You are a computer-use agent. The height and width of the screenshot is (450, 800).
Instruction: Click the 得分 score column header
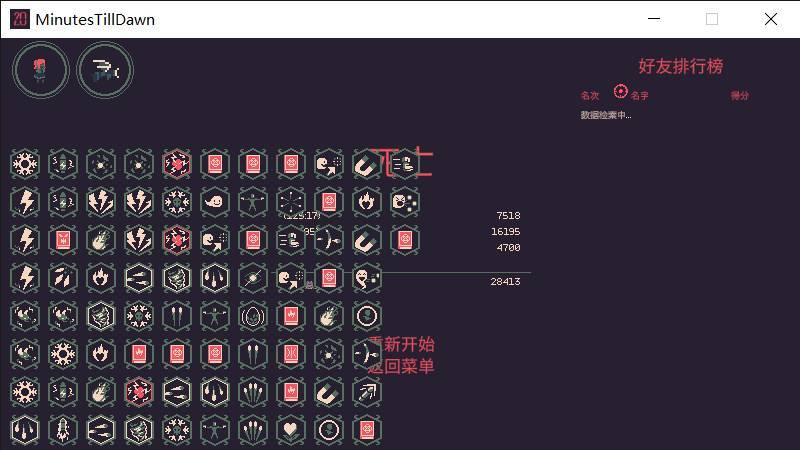point(739,95)
